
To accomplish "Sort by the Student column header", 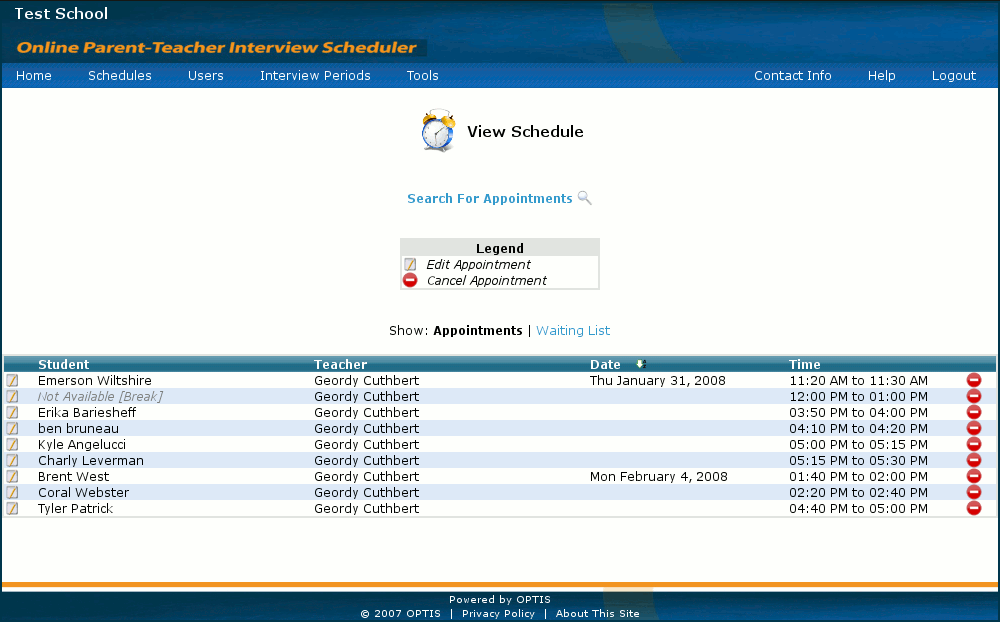I will click(63, 365).
